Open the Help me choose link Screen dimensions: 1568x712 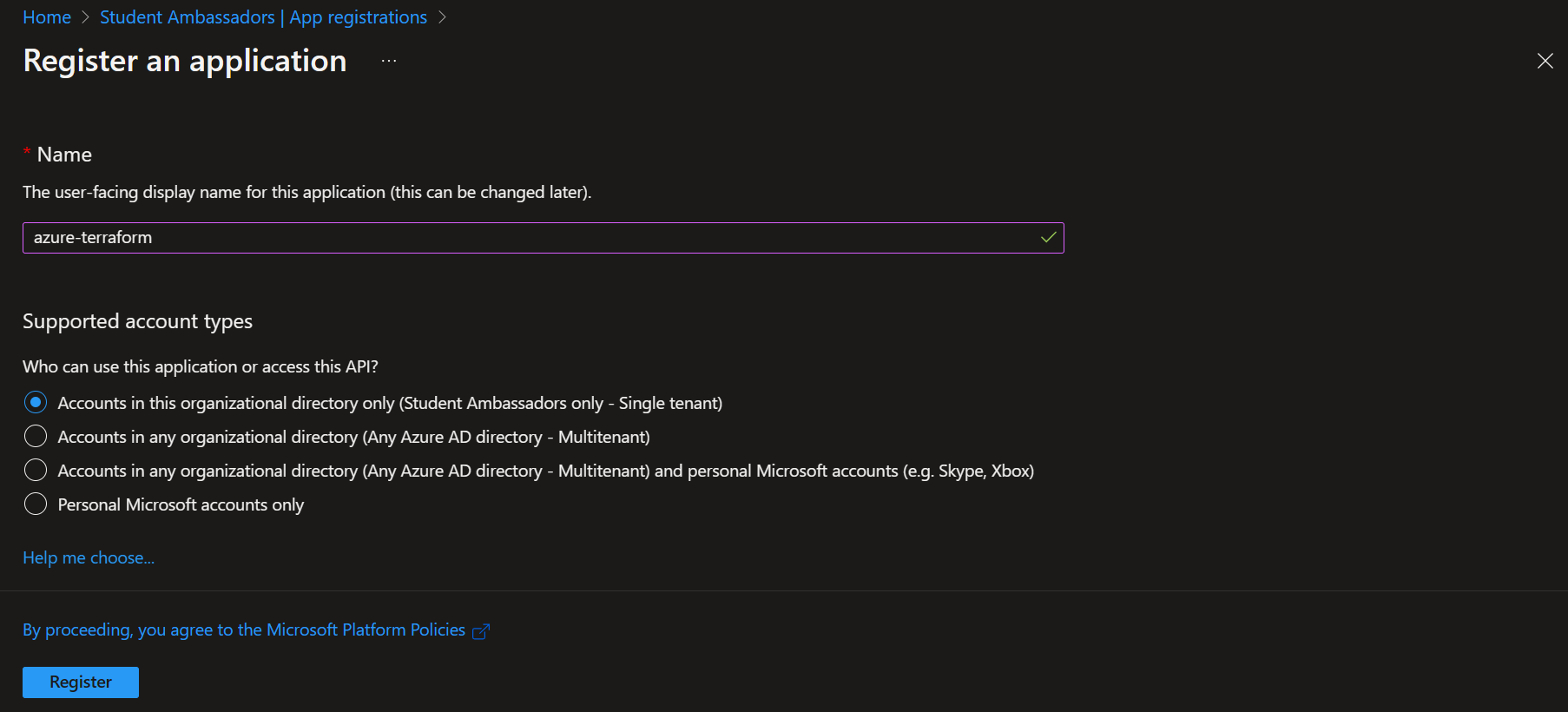point(89,557)
